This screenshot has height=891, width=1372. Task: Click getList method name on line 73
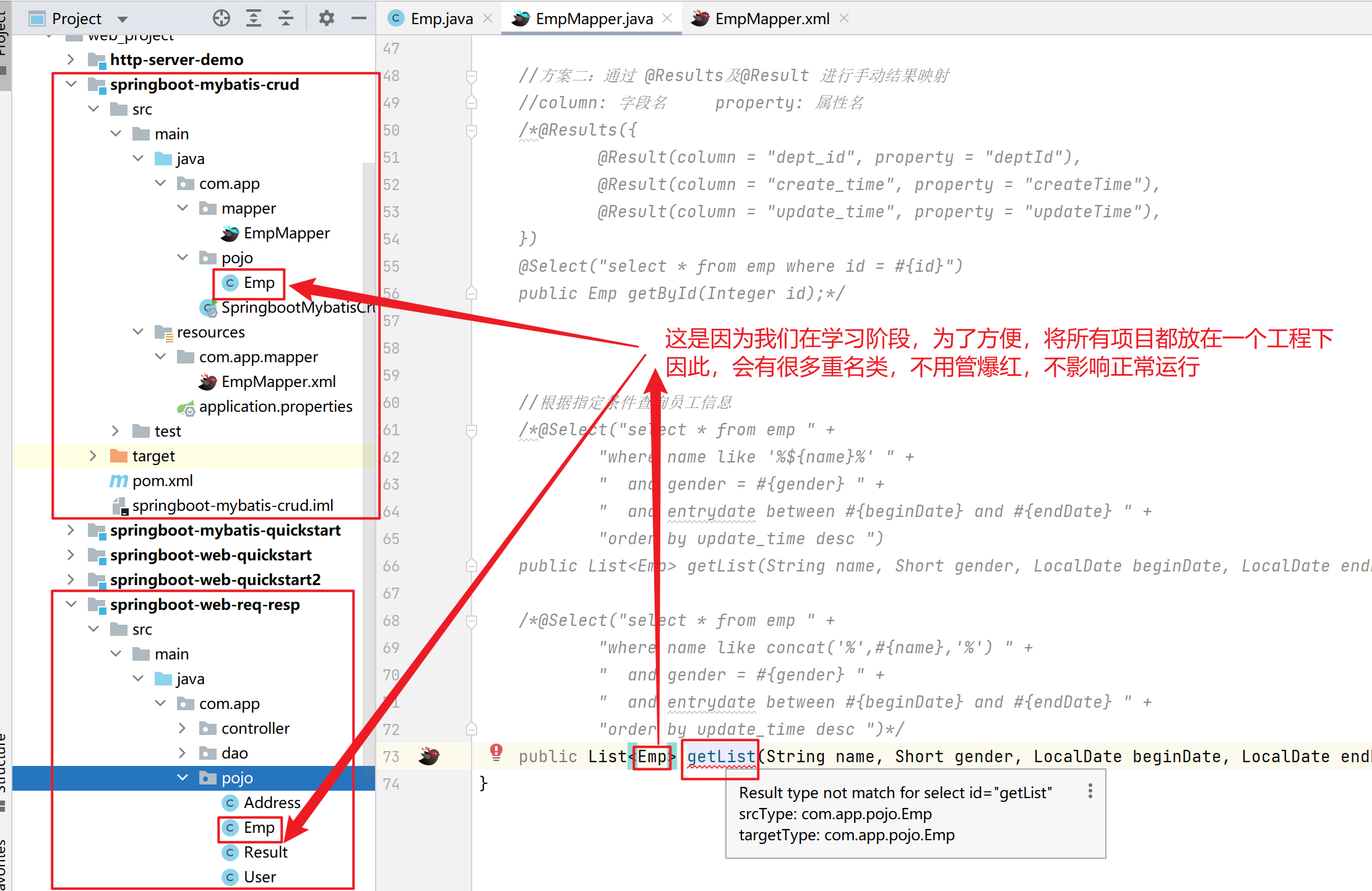pos(721,756)
